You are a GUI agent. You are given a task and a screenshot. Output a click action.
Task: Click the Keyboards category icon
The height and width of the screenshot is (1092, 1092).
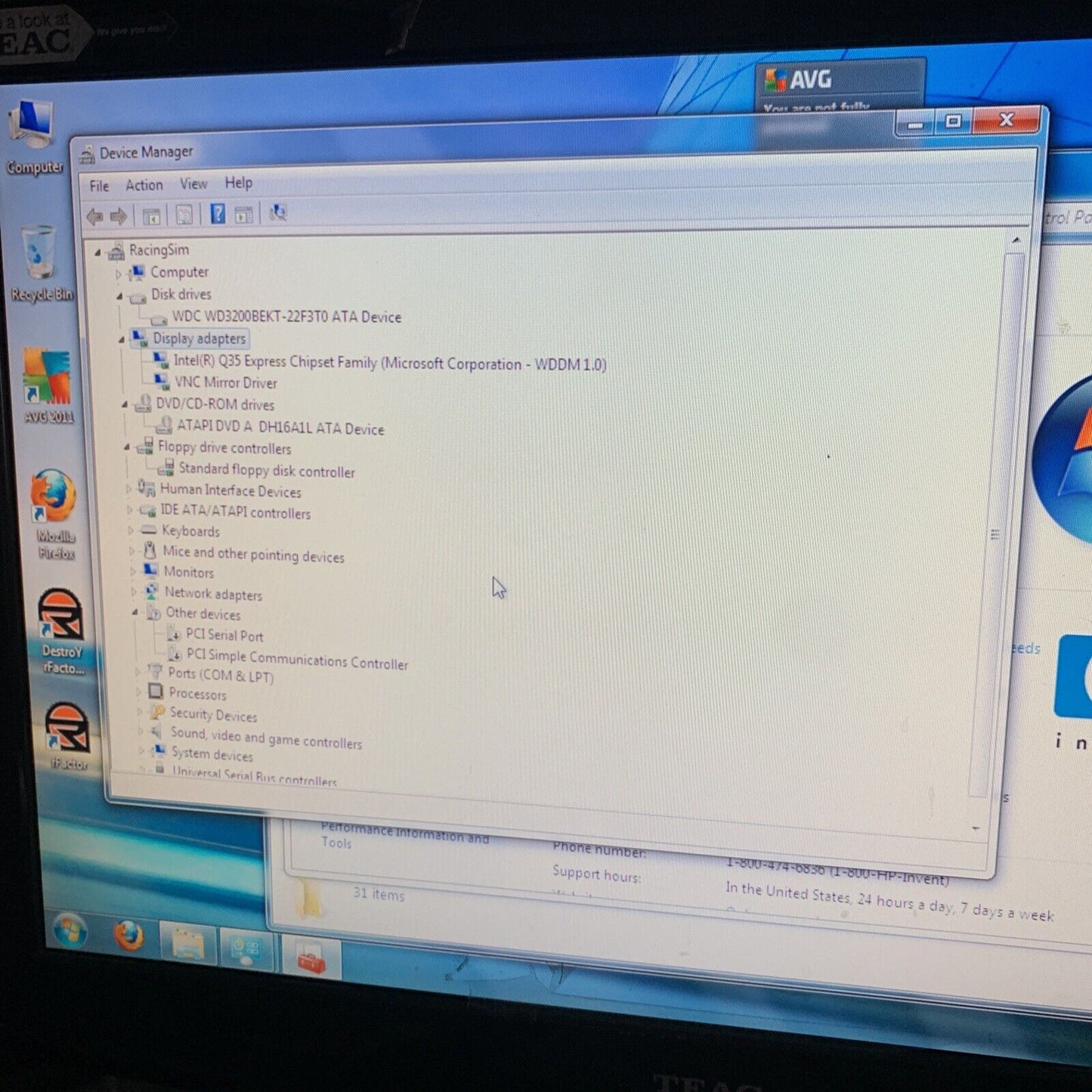(149, 530)
